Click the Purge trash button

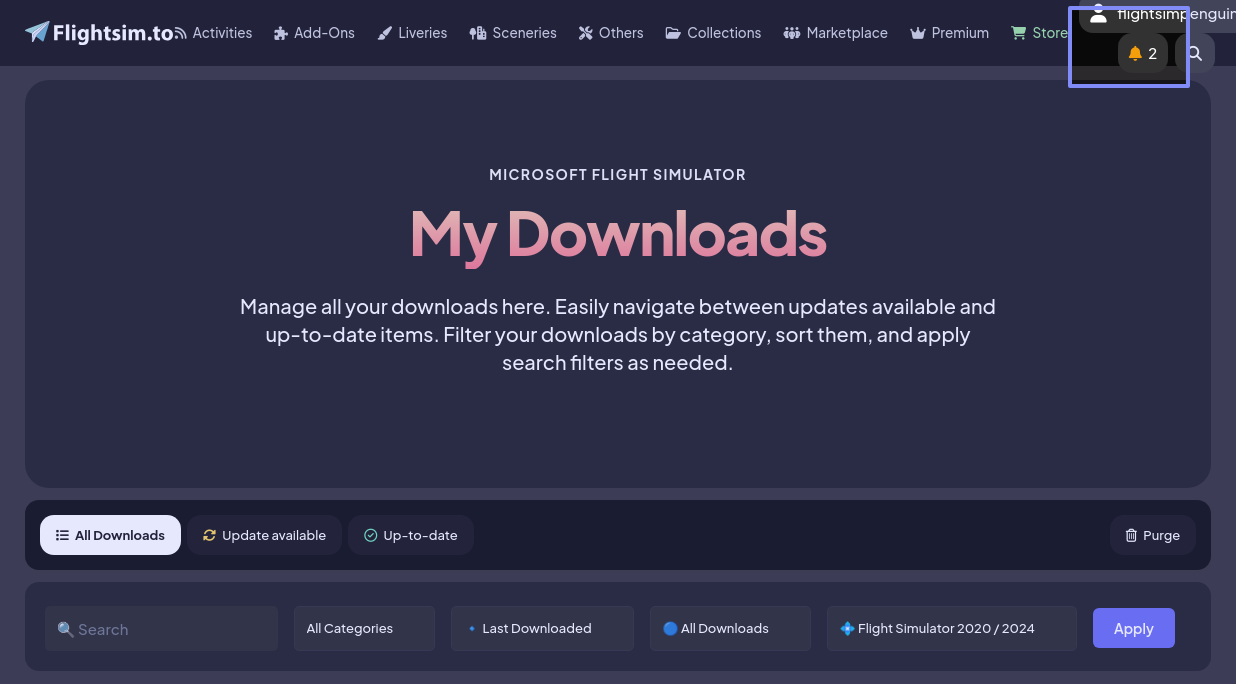pyautogui.click(x=1152, y=535)
